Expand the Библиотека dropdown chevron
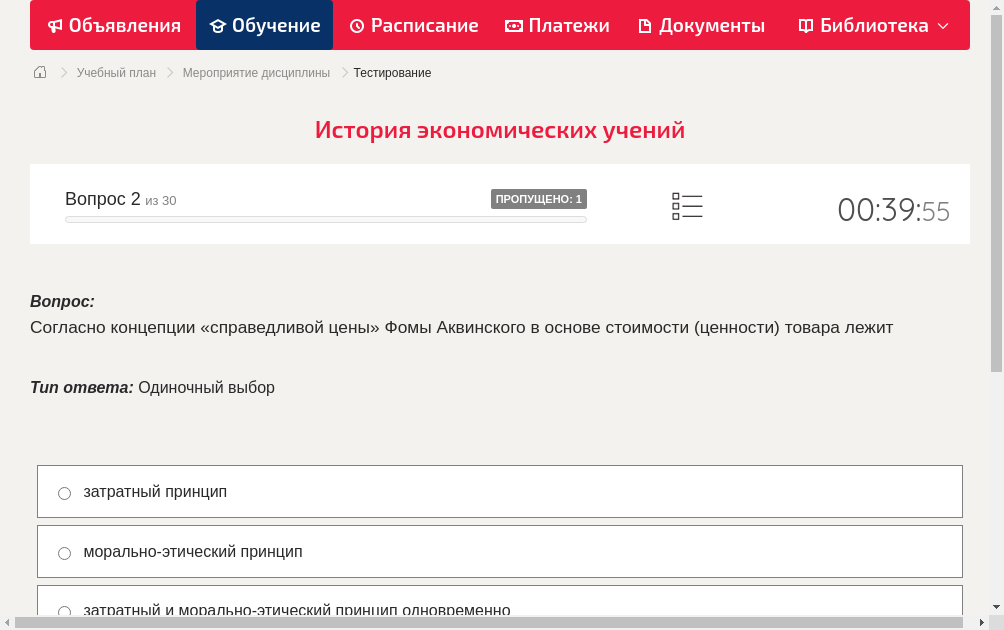 tap(943, 27)
